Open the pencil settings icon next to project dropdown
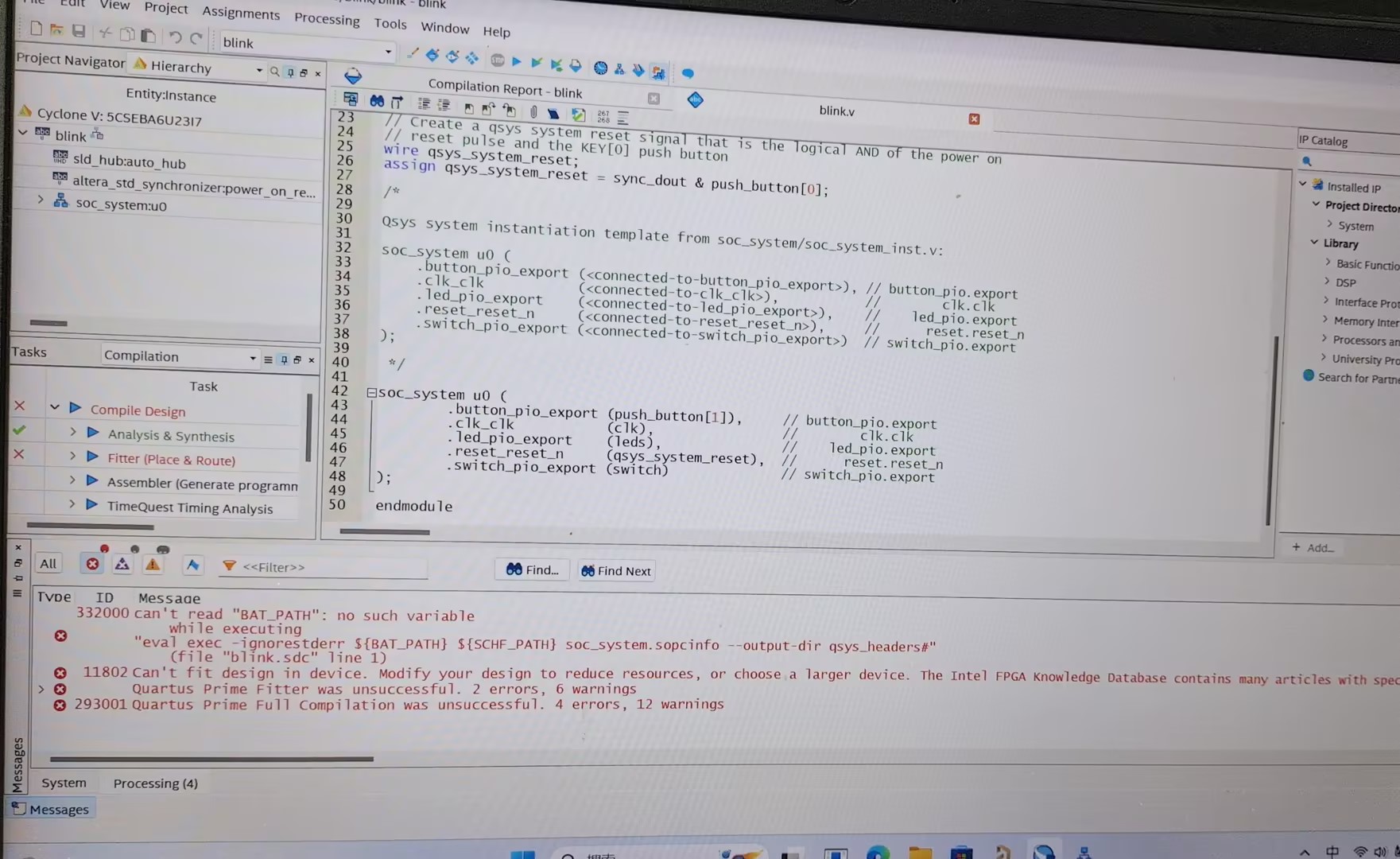 [412, 54]
